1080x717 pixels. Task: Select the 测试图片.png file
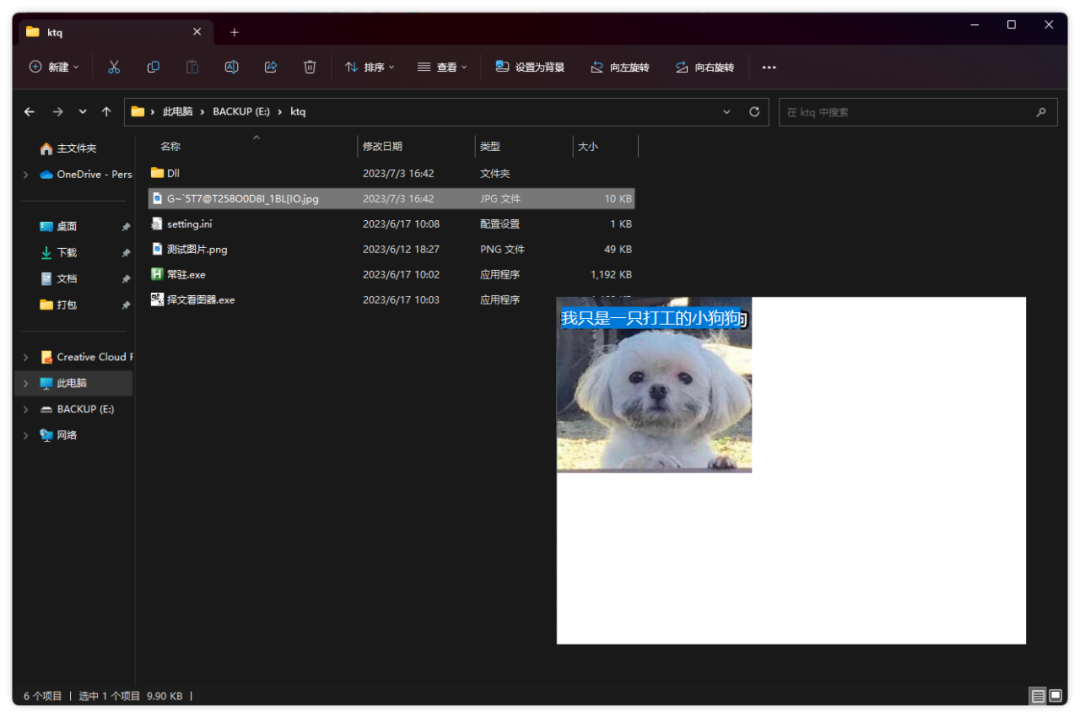[x=391, y=249]
